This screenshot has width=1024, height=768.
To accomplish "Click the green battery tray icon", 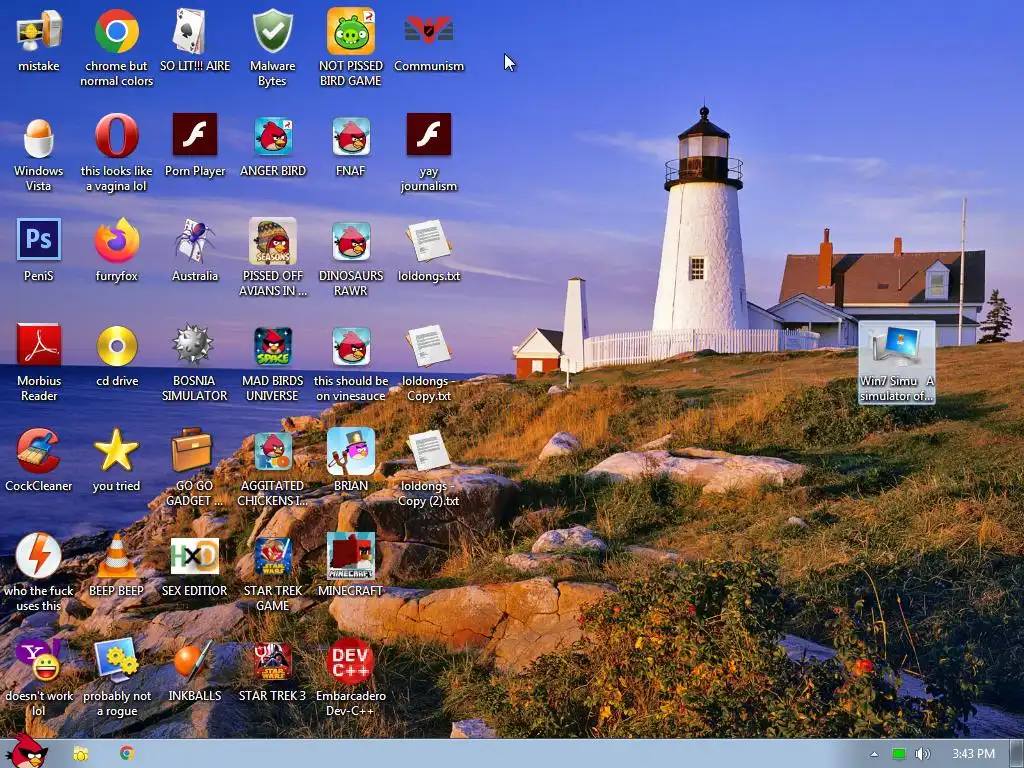I will pos(899,754).
